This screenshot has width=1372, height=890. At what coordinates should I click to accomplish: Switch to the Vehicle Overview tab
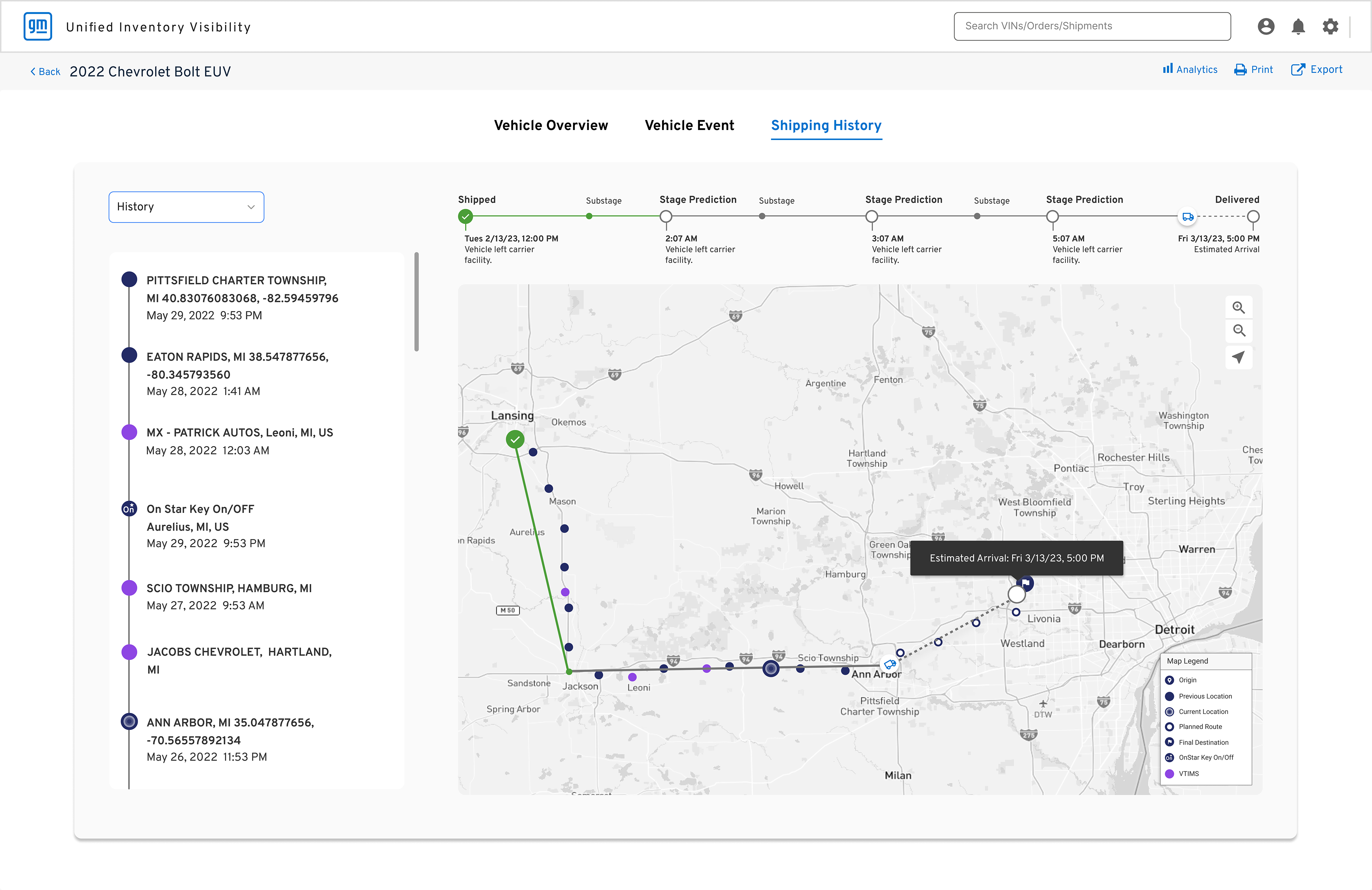click(551, 126)
